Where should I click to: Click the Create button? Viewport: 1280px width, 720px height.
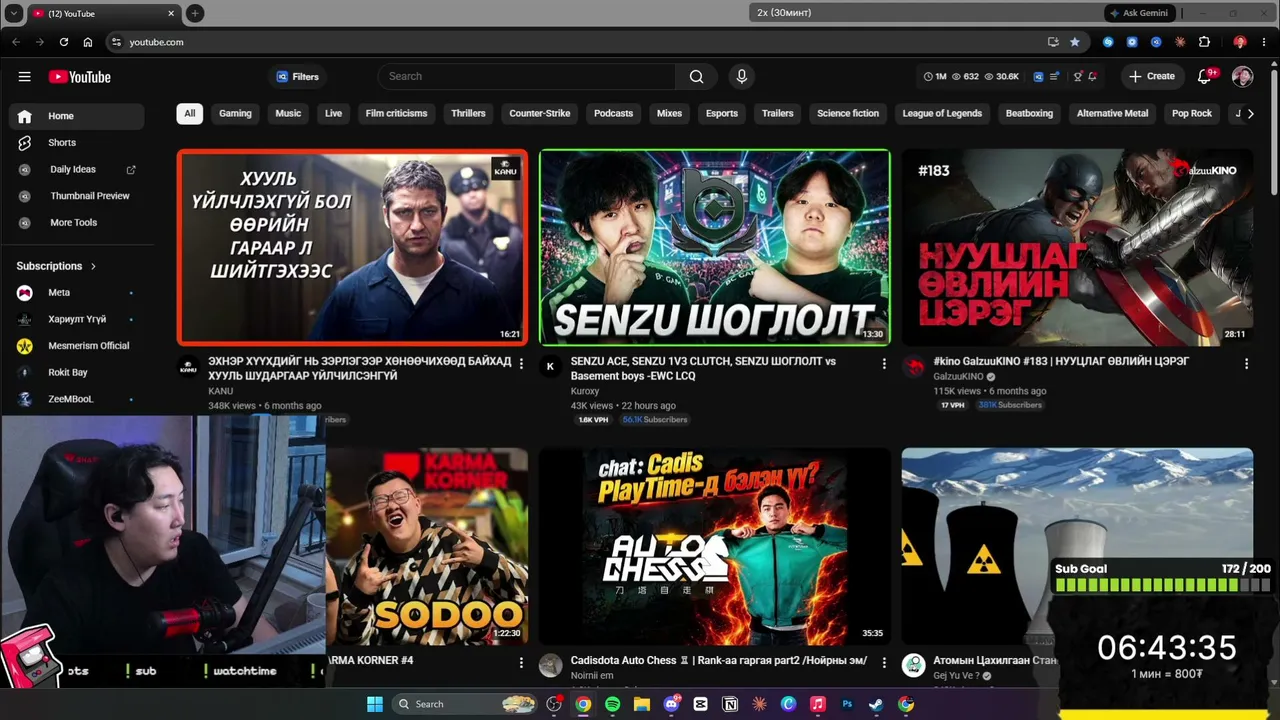[1152, 77]
